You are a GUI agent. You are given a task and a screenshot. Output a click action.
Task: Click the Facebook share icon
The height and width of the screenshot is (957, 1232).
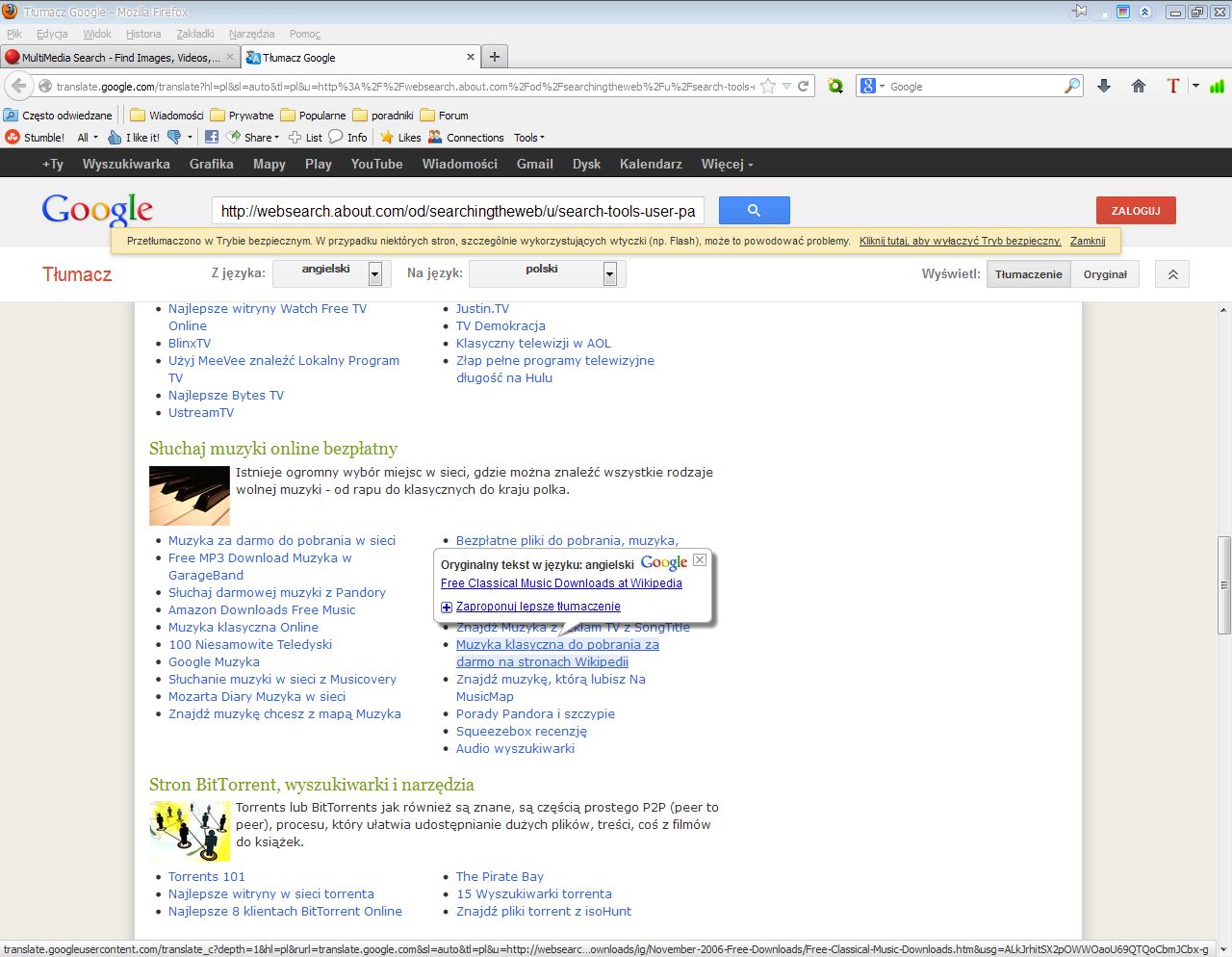212,137
